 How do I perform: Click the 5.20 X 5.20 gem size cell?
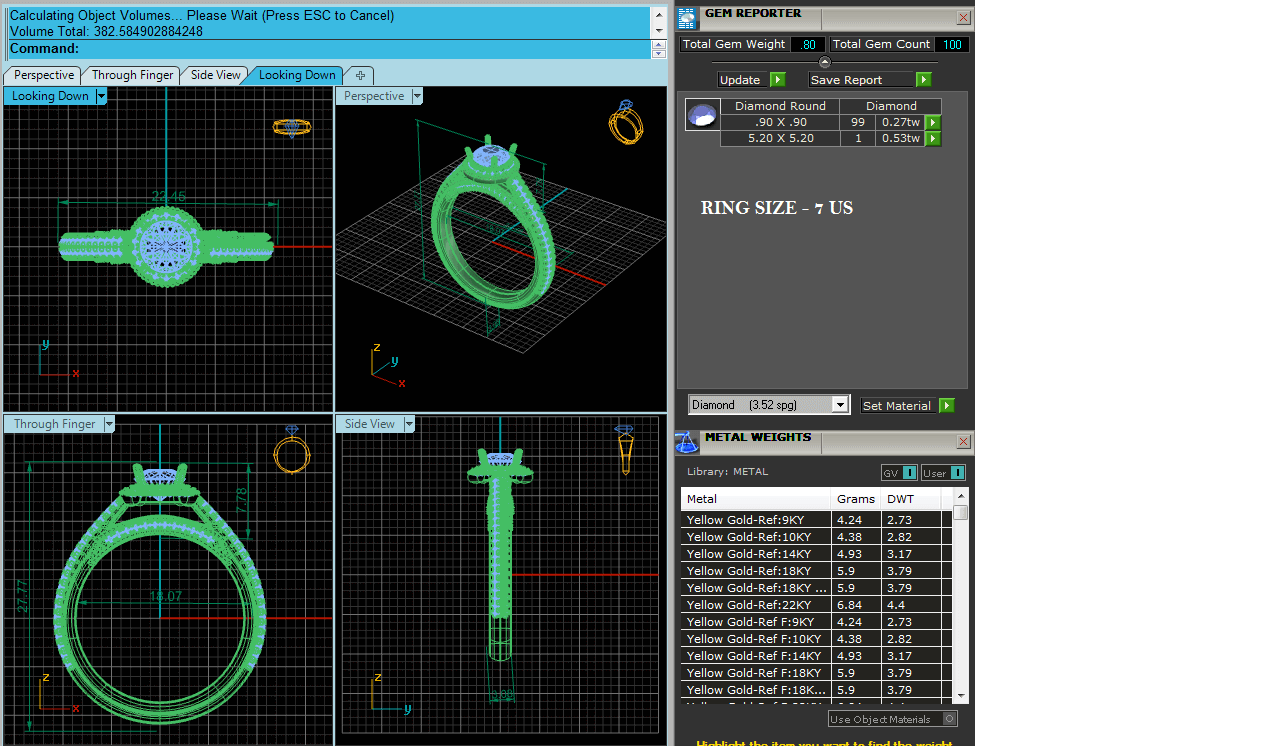click(x=779, y=139)
